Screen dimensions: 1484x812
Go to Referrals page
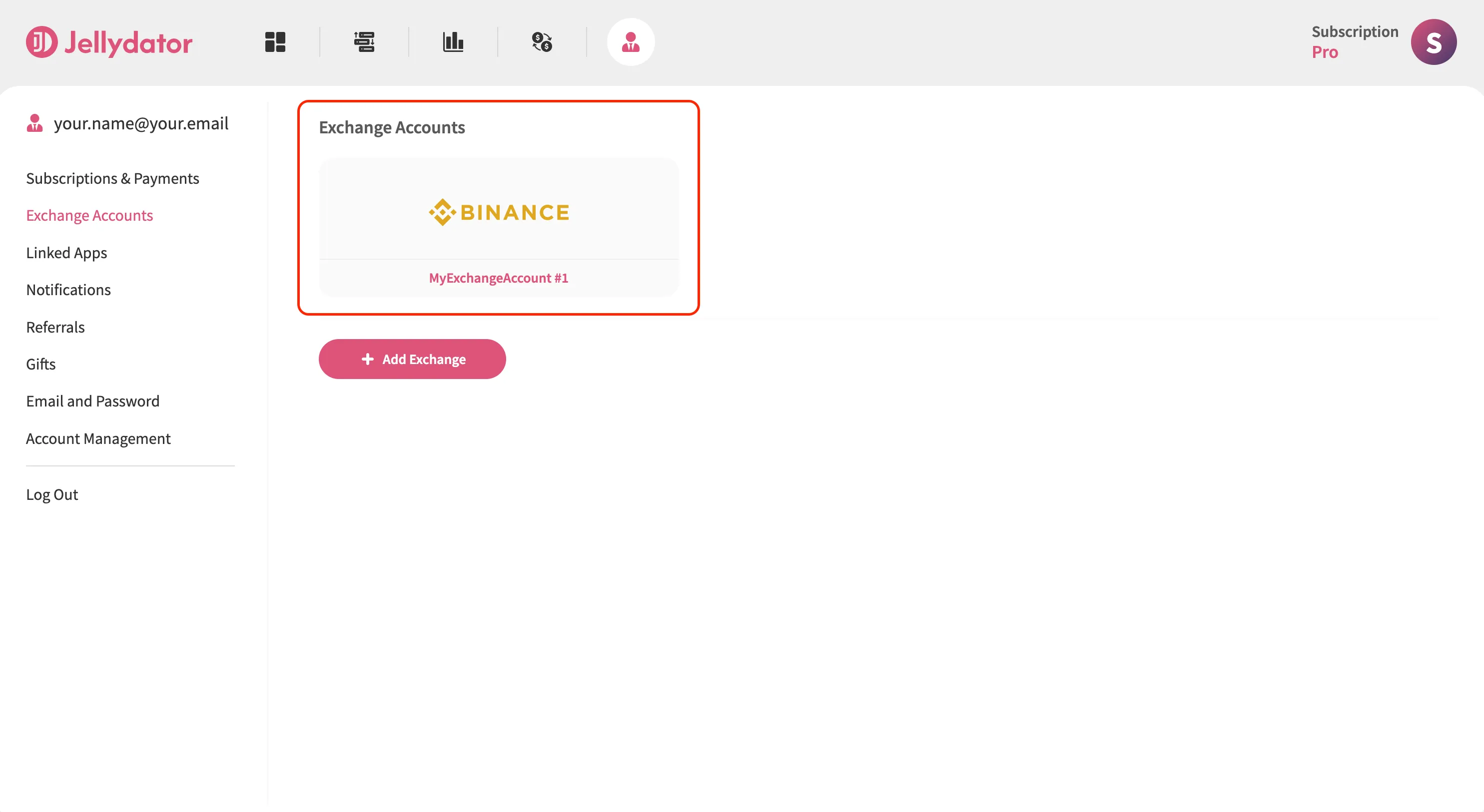point(55,327)
